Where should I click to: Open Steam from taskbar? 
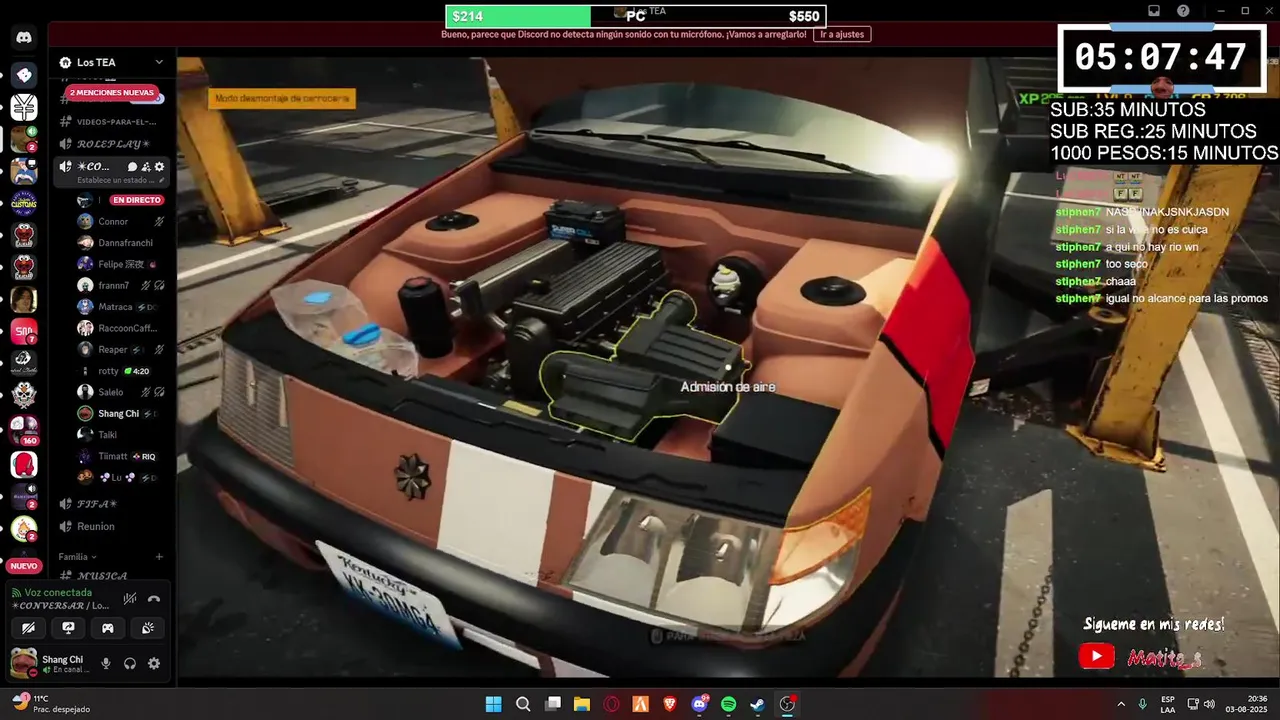coord(758,704)
